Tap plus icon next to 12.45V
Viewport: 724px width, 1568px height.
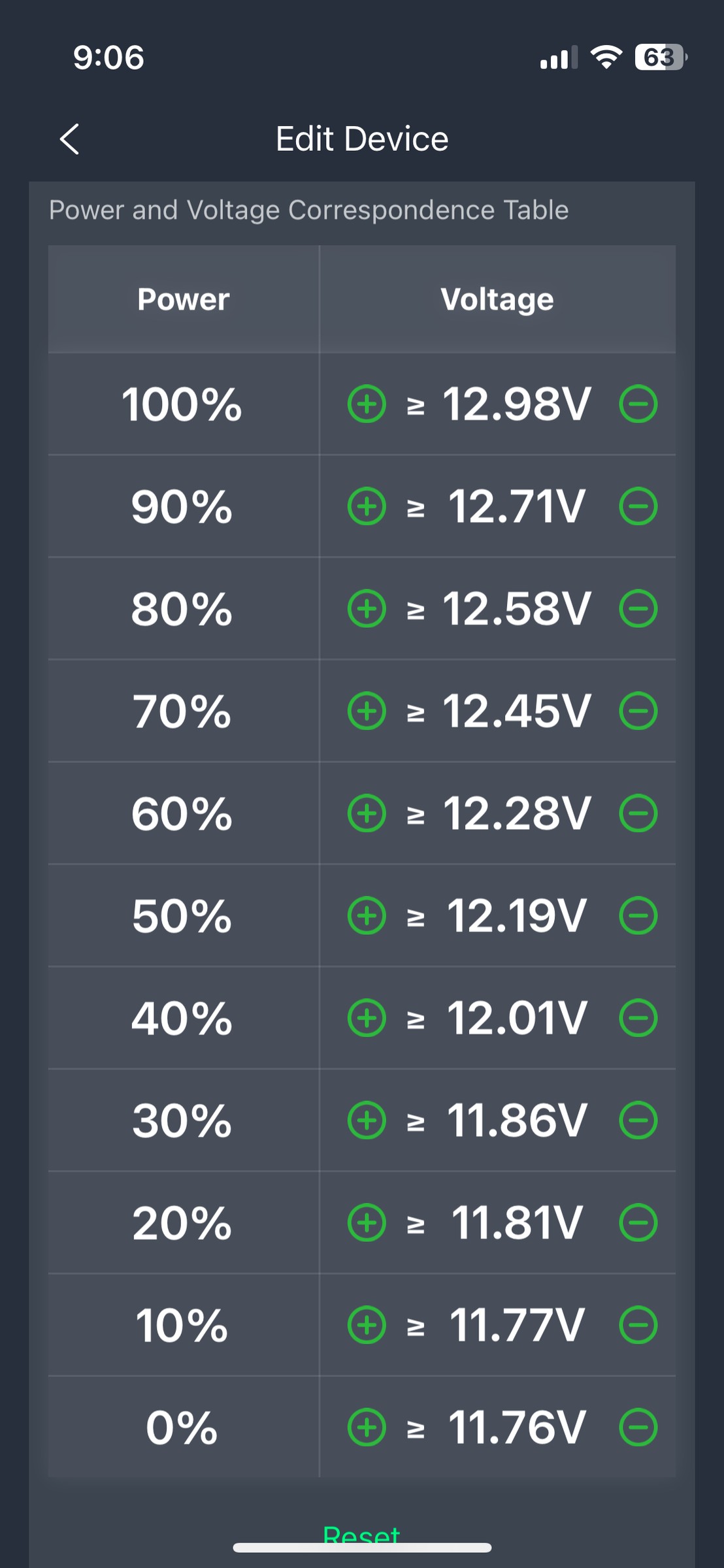coord(367,711)
